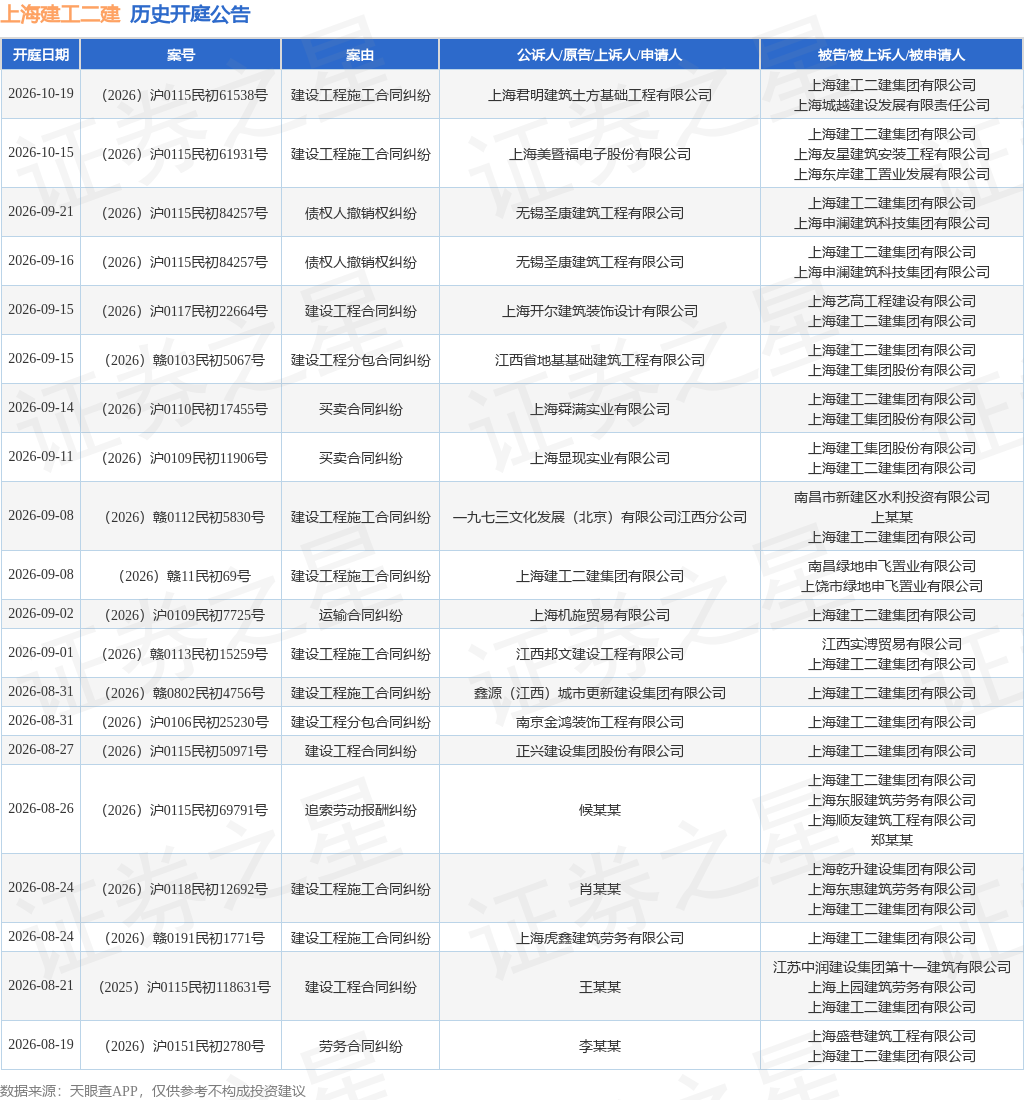Click the 开庭日期 column header
This screenshot has height=1100, width=1024.
pos(41,55)
